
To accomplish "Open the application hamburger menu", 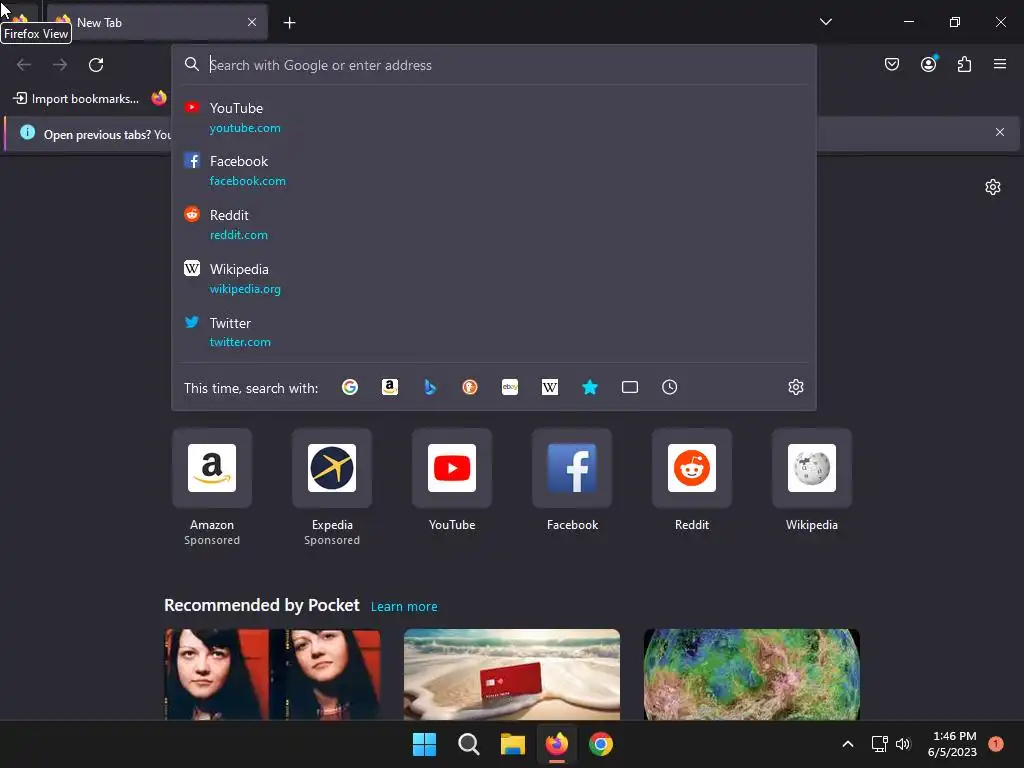I will pos(999,64).
